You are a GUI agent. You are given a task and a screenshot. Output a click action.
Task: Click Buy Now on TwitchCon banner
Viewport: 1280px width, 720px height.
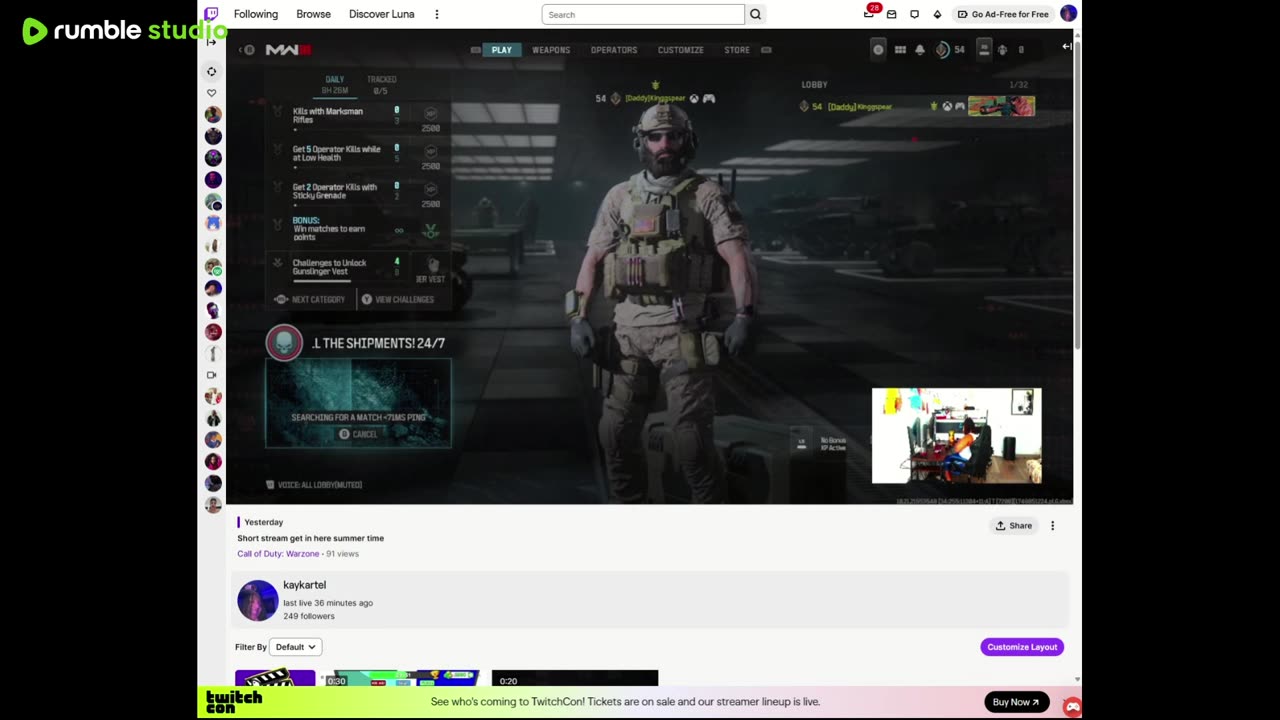click(1017, 702)
